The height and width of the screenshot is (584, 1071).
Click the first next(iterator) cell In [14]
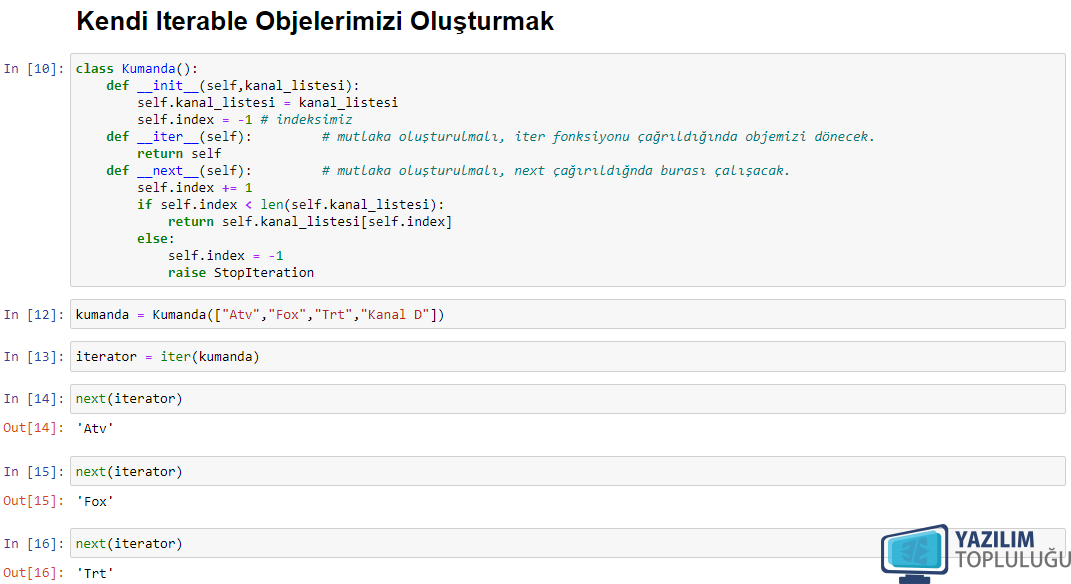(x=568, y=399)
